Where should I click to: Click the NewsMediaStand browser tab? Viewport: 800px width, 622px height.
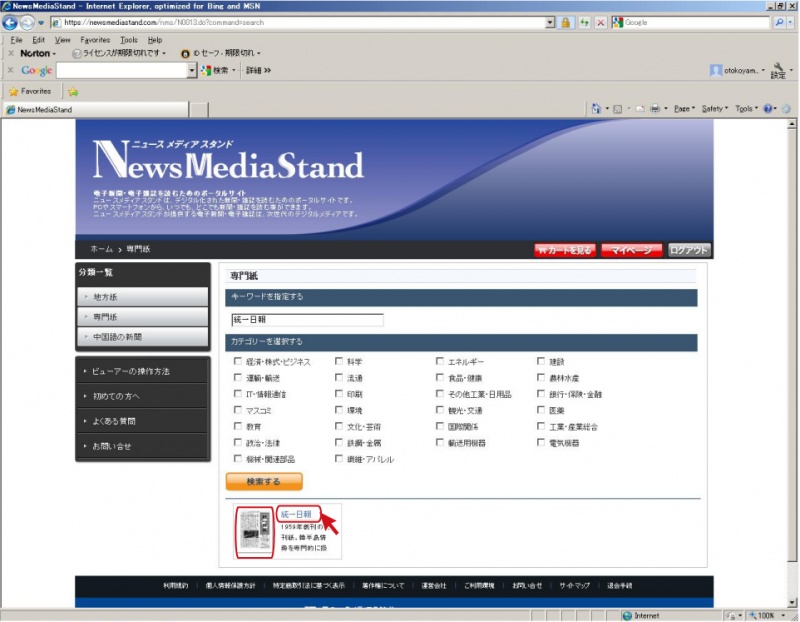point(96,110)
